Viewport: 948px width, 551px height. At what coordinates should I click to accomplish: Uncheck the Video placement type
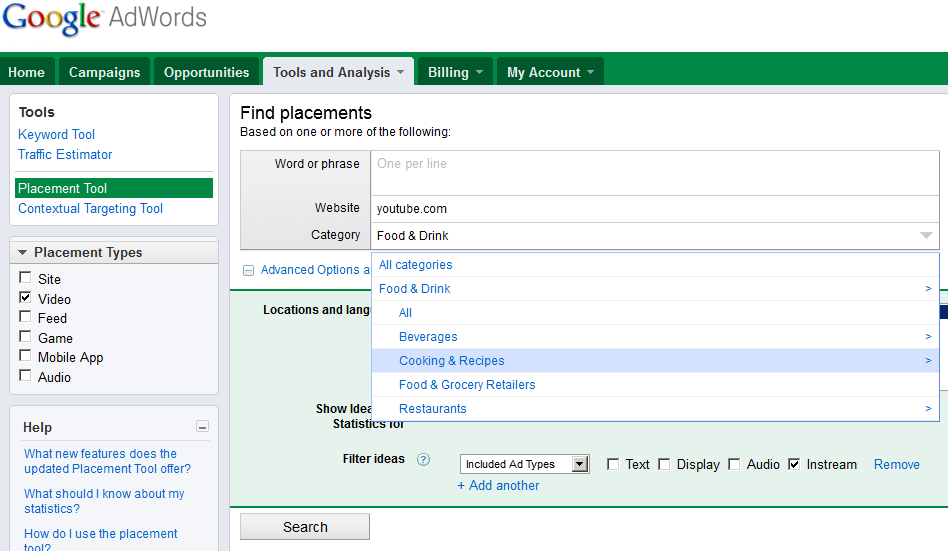coord(25,298)
